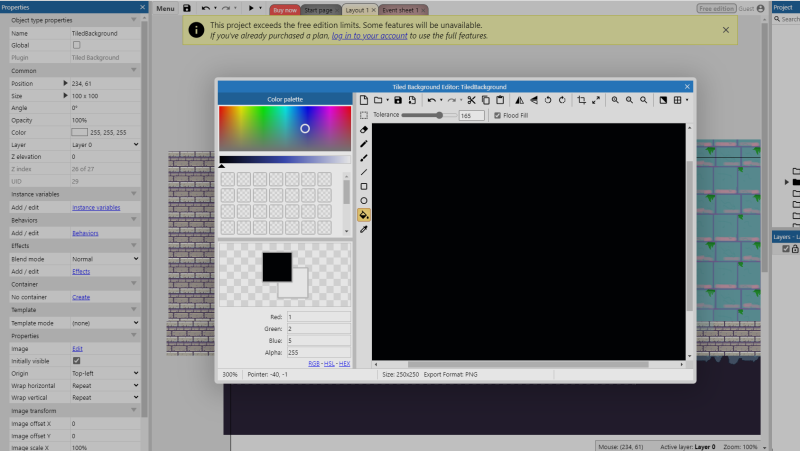Toggle editor background brightness icon

coord(663,100)
